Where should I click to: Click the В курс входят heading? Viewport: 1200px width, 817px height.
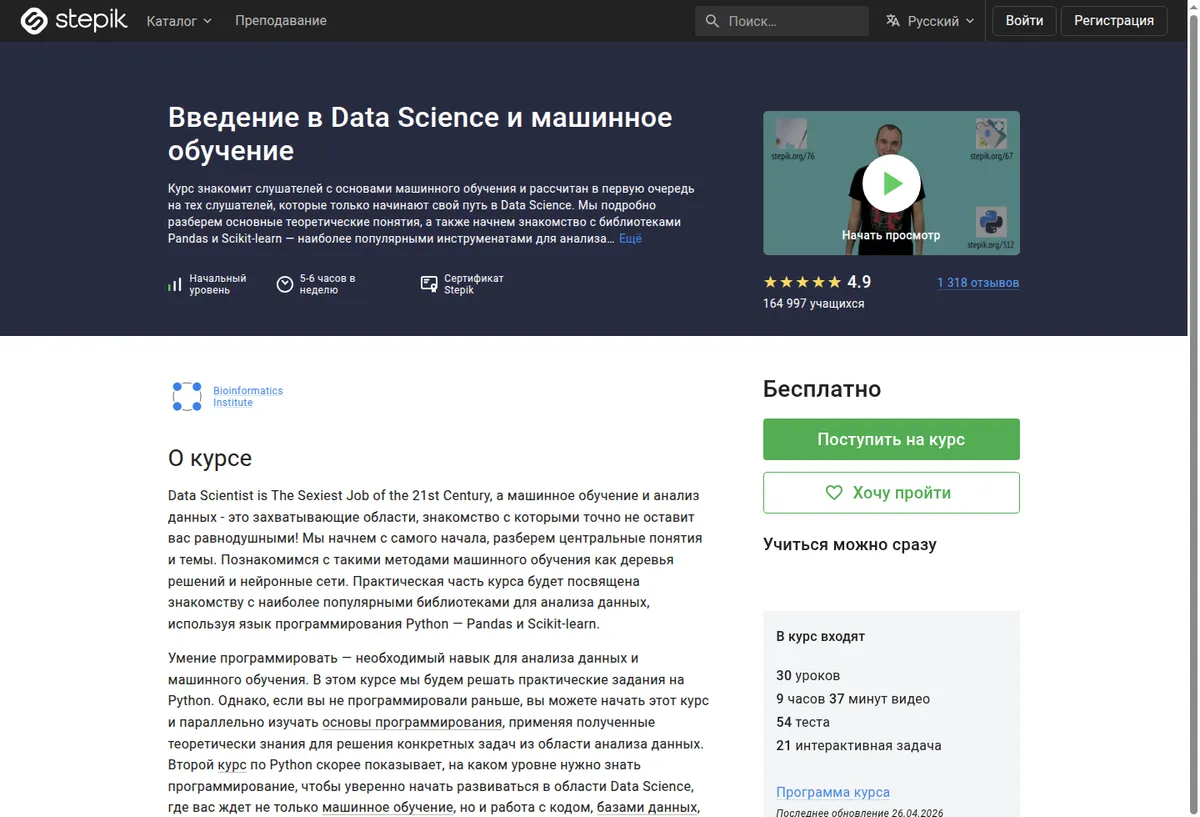(x=821, y=636)
